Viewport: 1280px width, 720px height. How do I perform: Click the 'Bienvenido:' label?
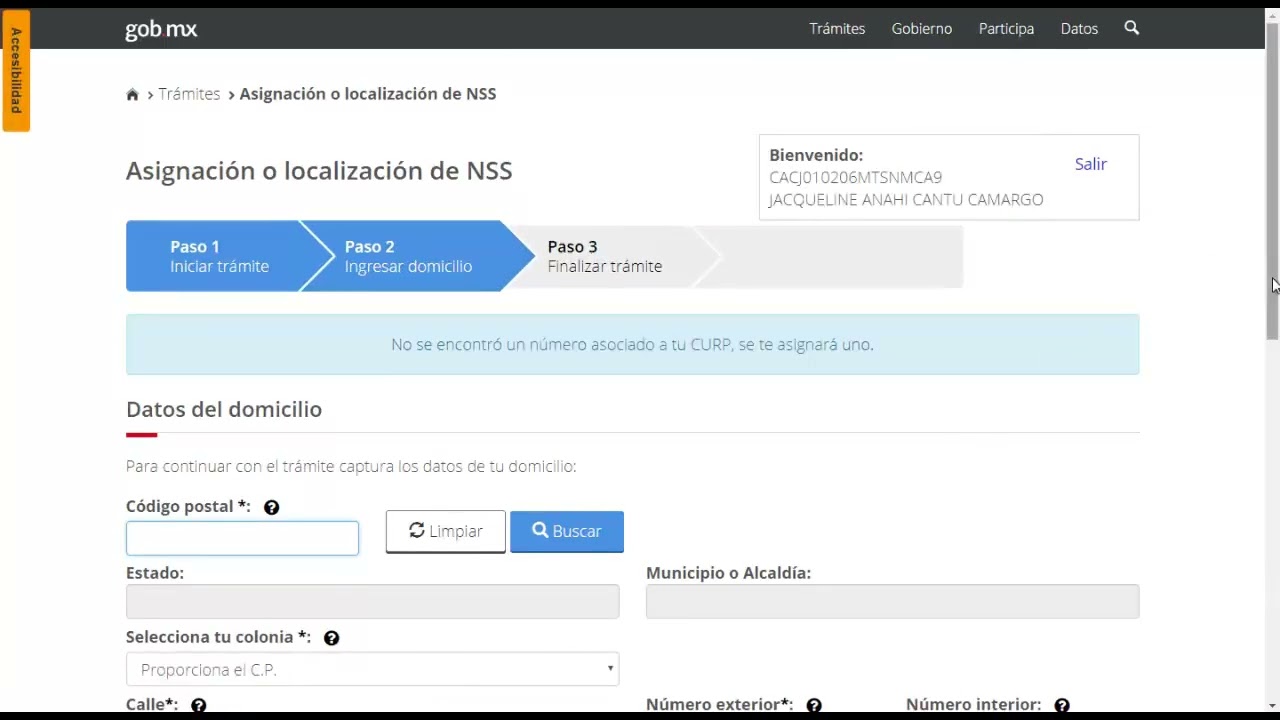click(816, 155)
